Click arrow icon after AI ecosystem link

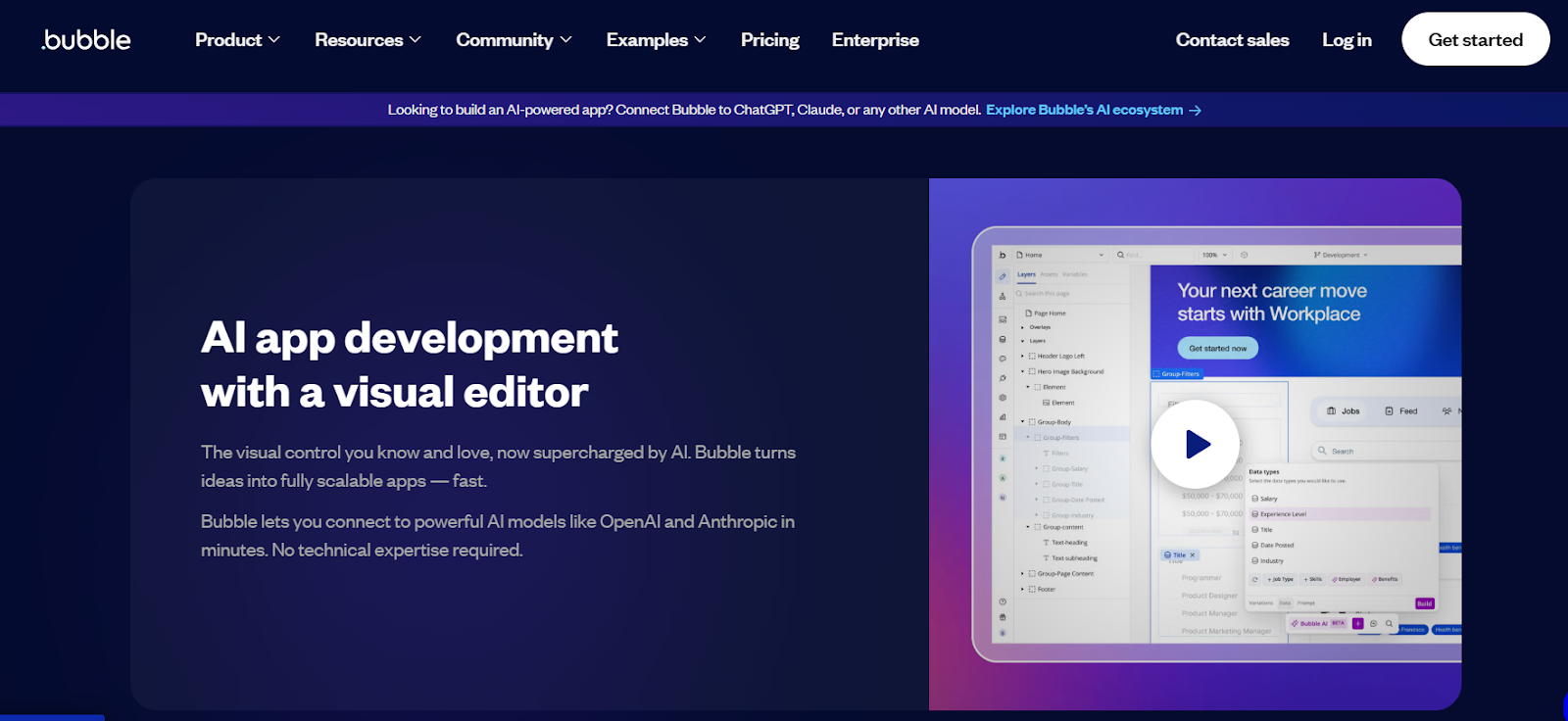click(1195, 111)
